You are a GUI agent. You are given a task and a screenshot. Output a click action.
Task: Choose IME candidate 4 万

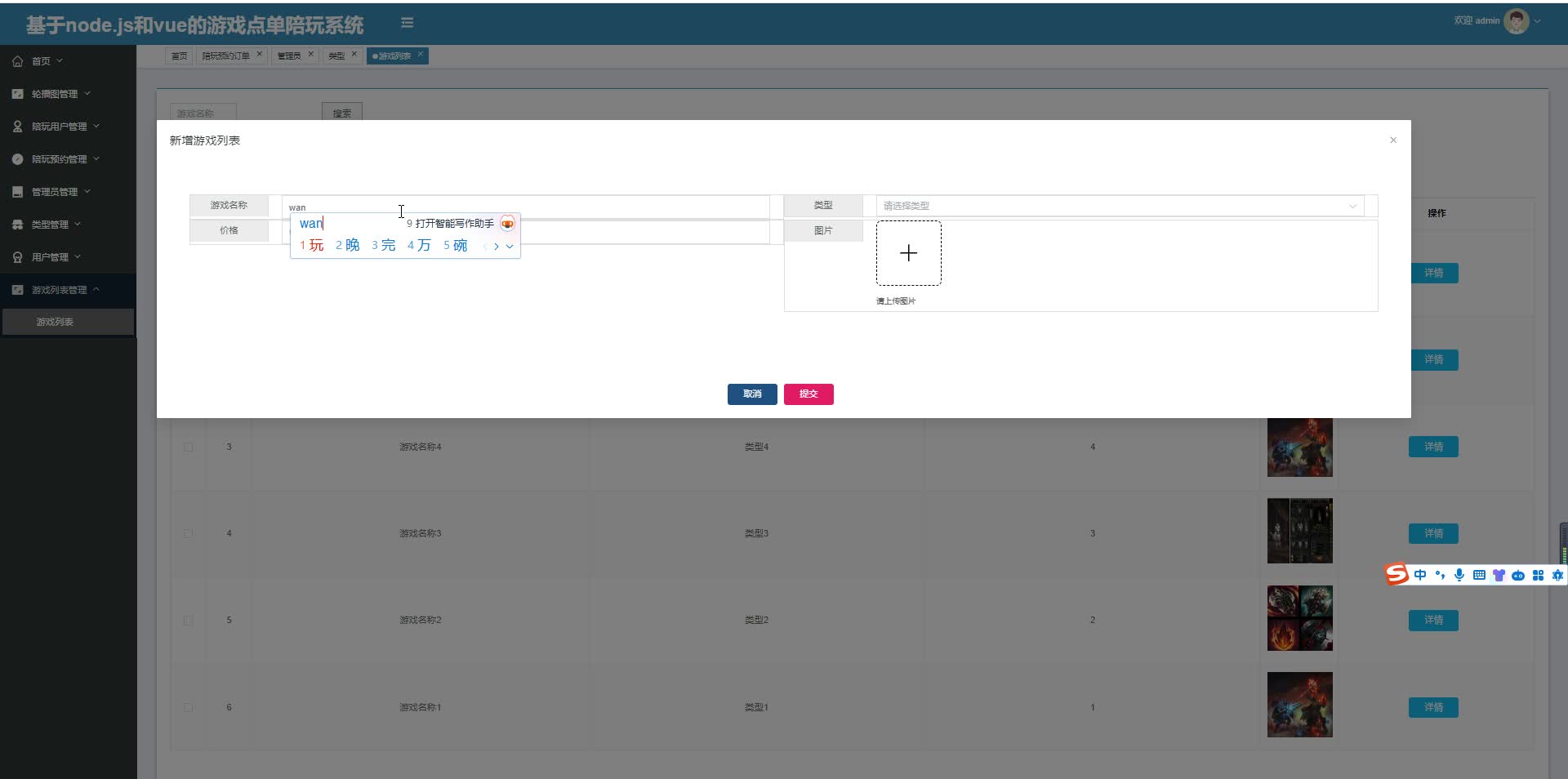(419, 246)
